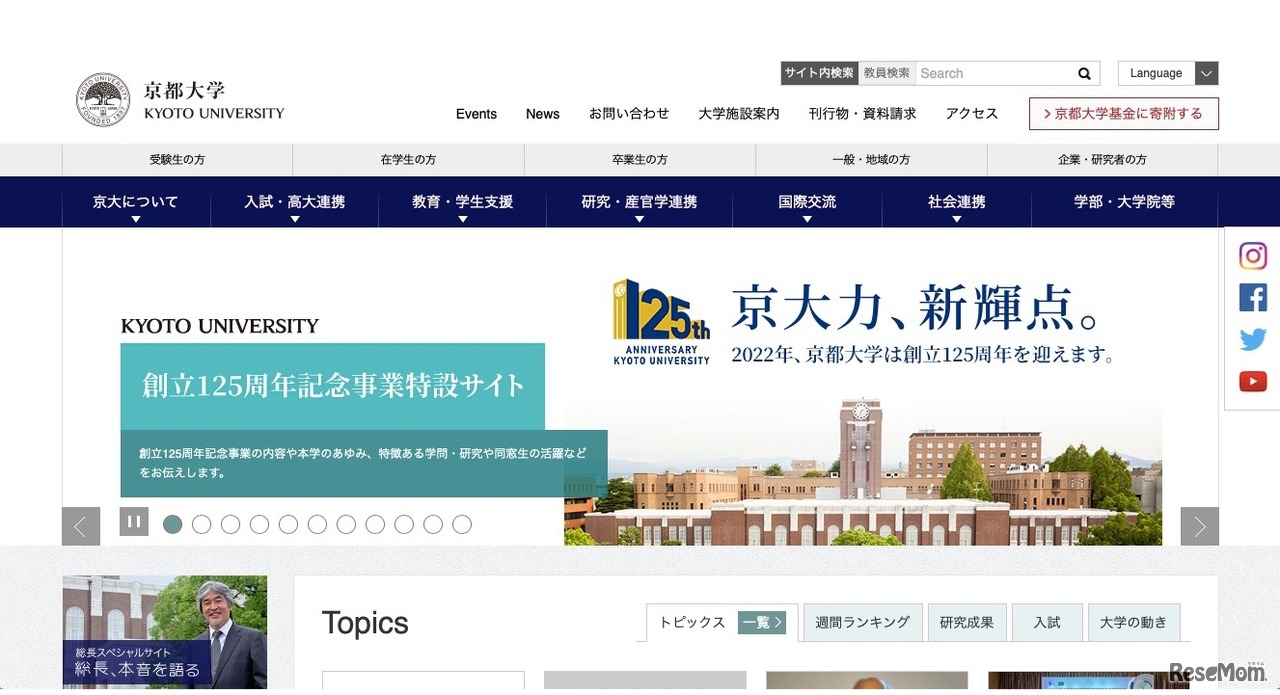Expand the 京大について navigation menu
This screenshot has height=695, width=1280.
(x=136, y=201)
